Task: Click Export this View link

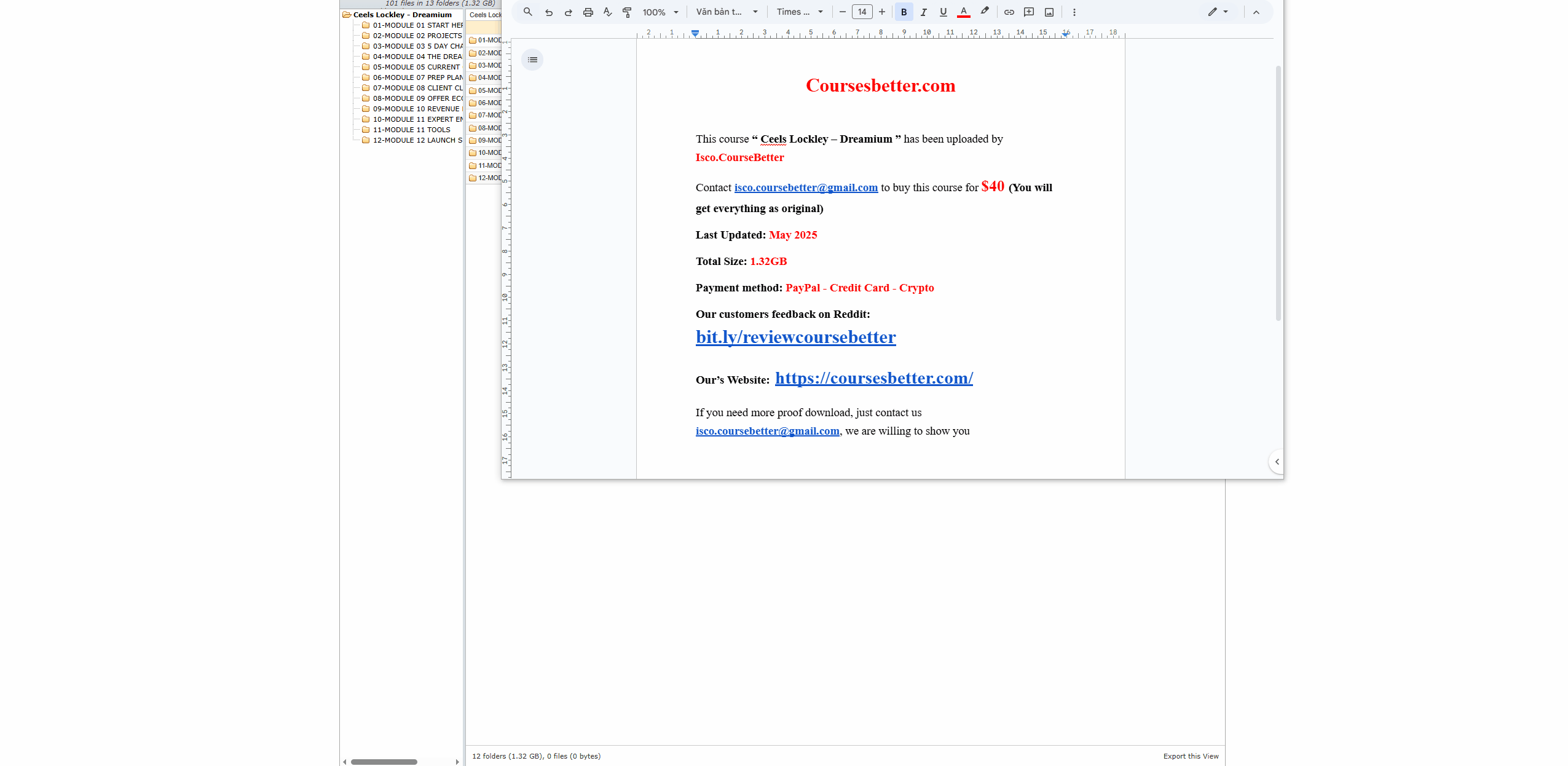Action: (x=1190, y=756)
